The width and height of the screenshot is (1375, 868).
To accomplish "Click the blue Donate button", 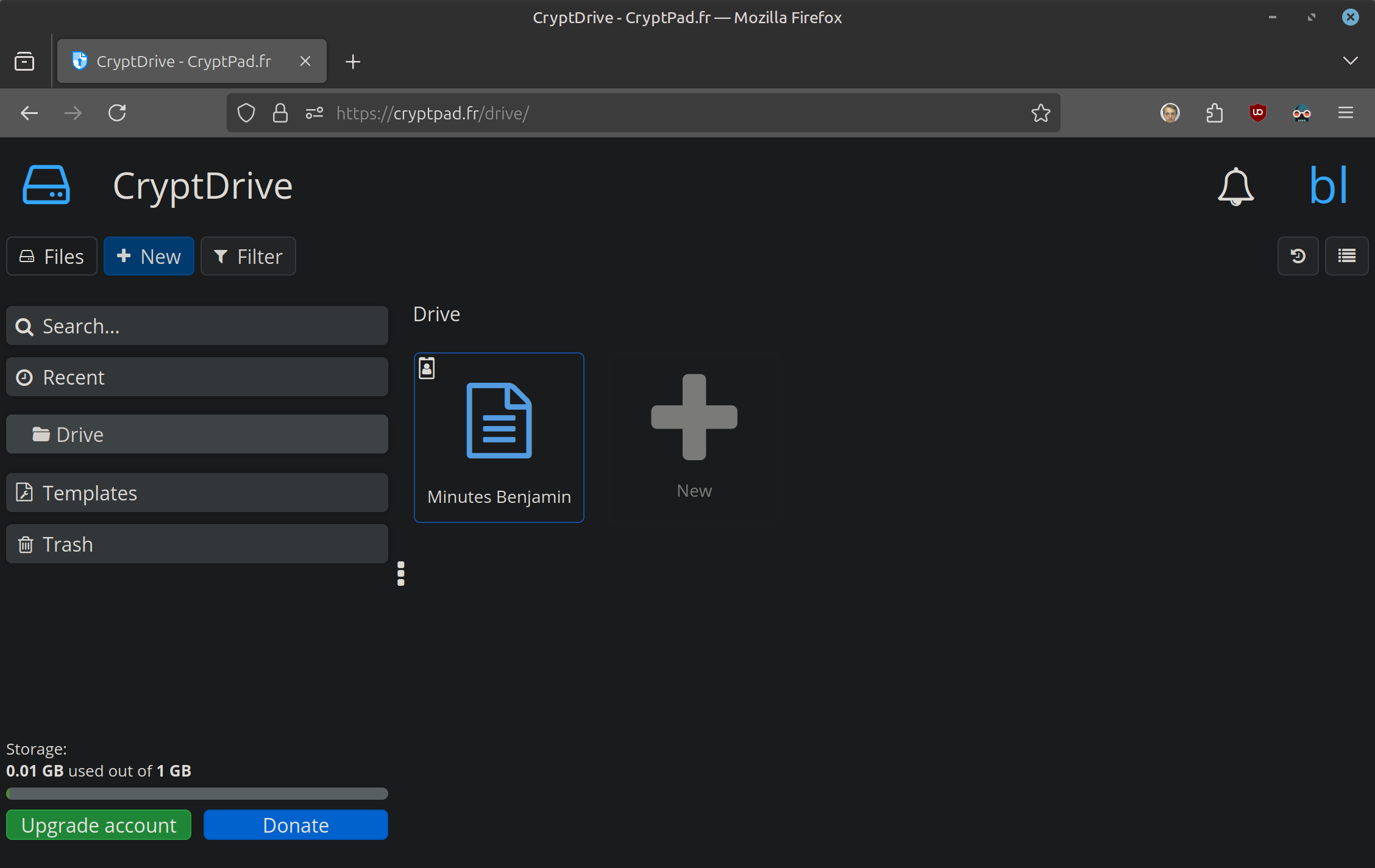I will pos(296,825).
